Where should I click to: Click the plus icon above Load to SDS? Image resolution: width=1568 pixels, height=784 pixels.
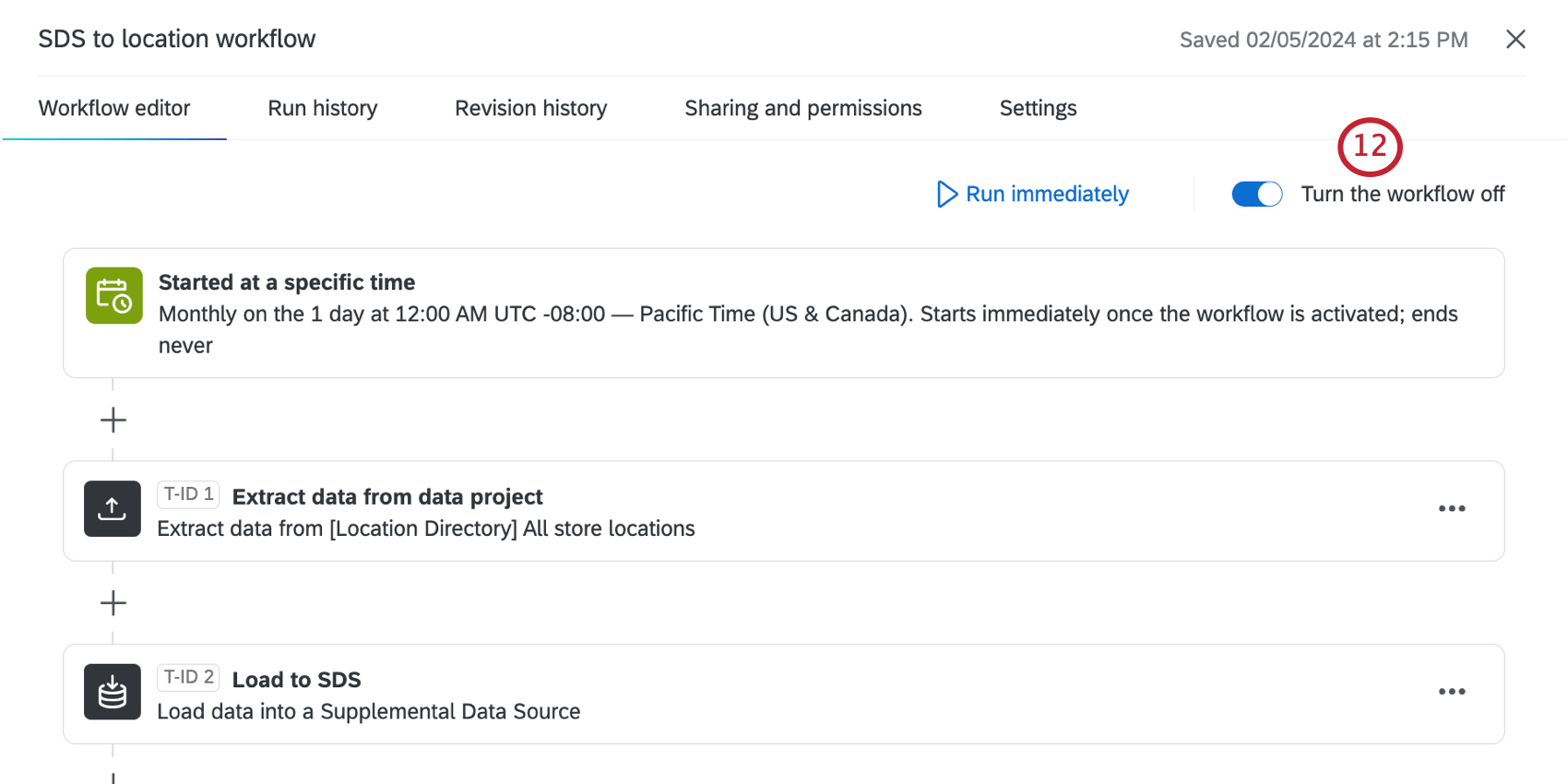click(113, 603)
